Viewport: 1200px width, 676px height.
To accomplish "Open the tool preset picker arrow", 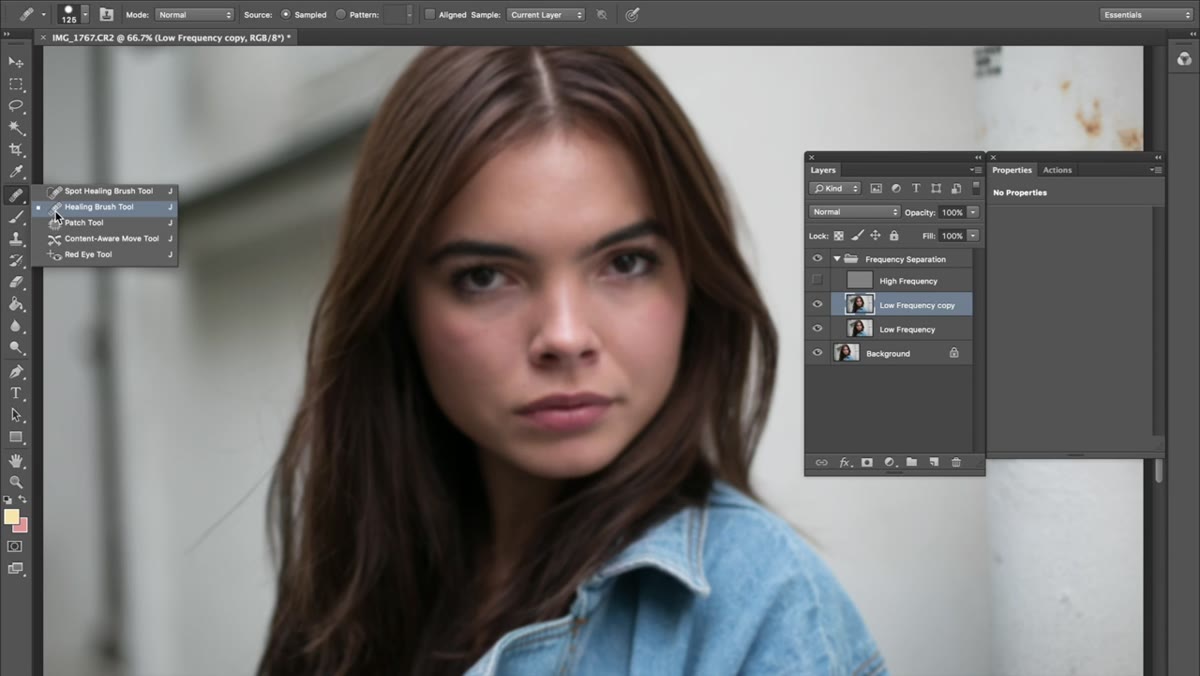I will click(42, 15).
